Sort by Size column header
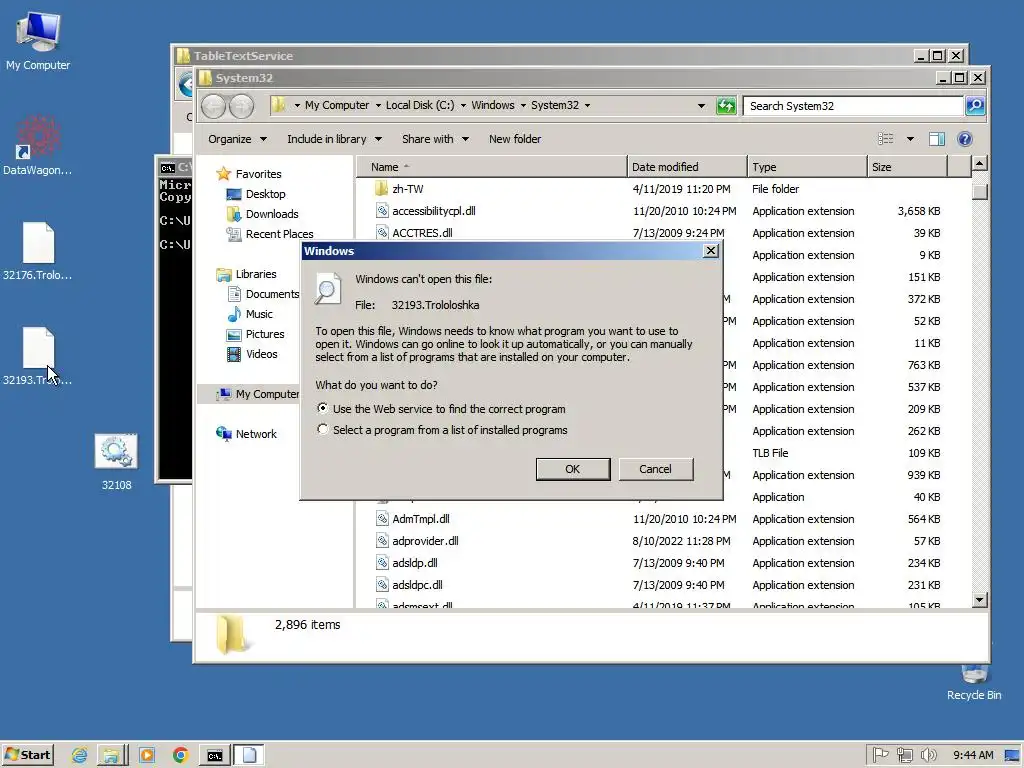This screenshot has width=1024, height=768. [907, 167]
